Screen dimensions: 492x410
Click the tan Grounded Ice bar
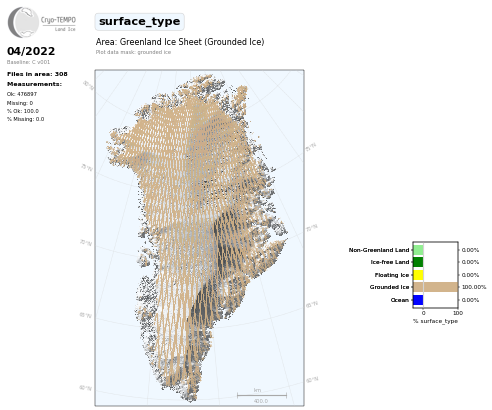coord(436,287)
